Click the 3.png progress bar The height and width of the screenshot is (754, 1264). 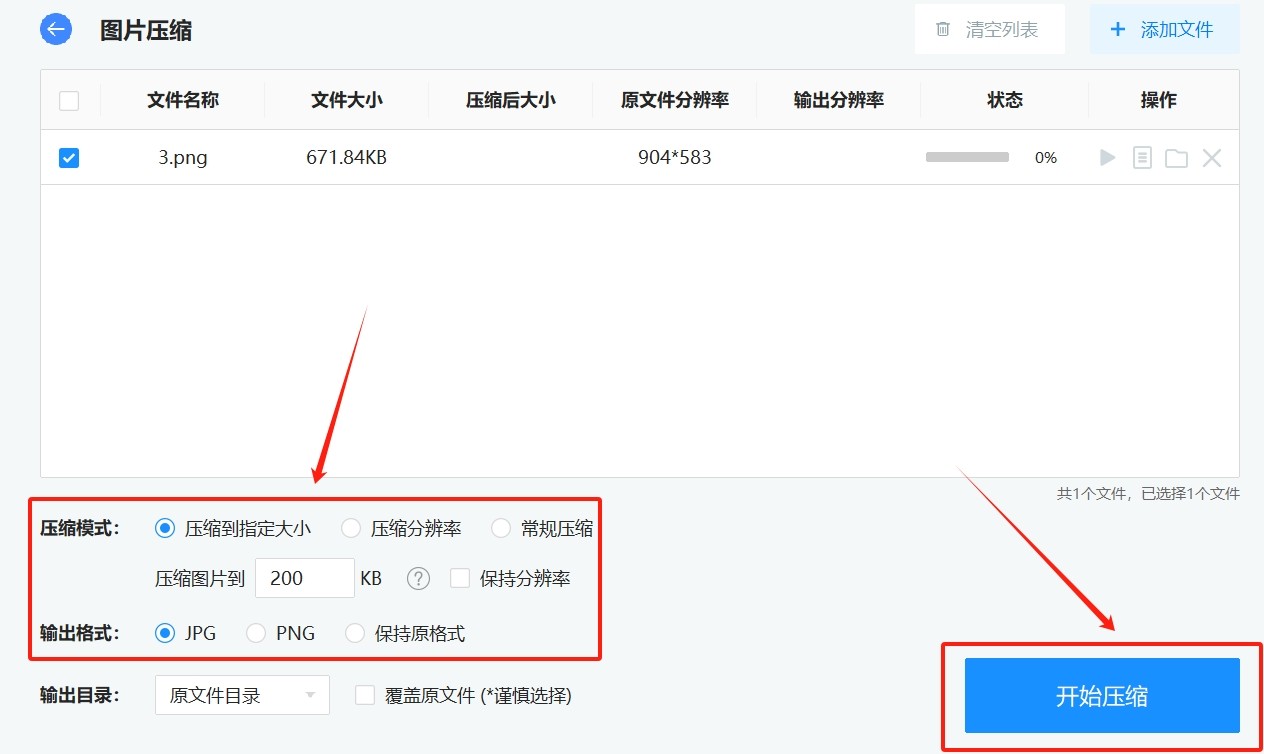(967, 157)
